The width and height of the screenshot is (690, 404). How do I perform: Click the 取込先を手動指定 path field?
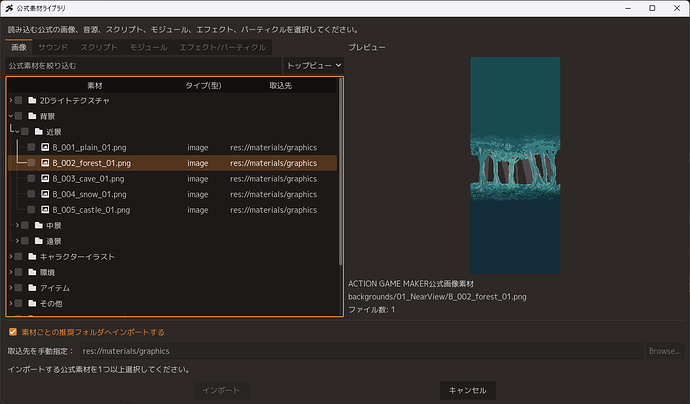coord(362,351)
